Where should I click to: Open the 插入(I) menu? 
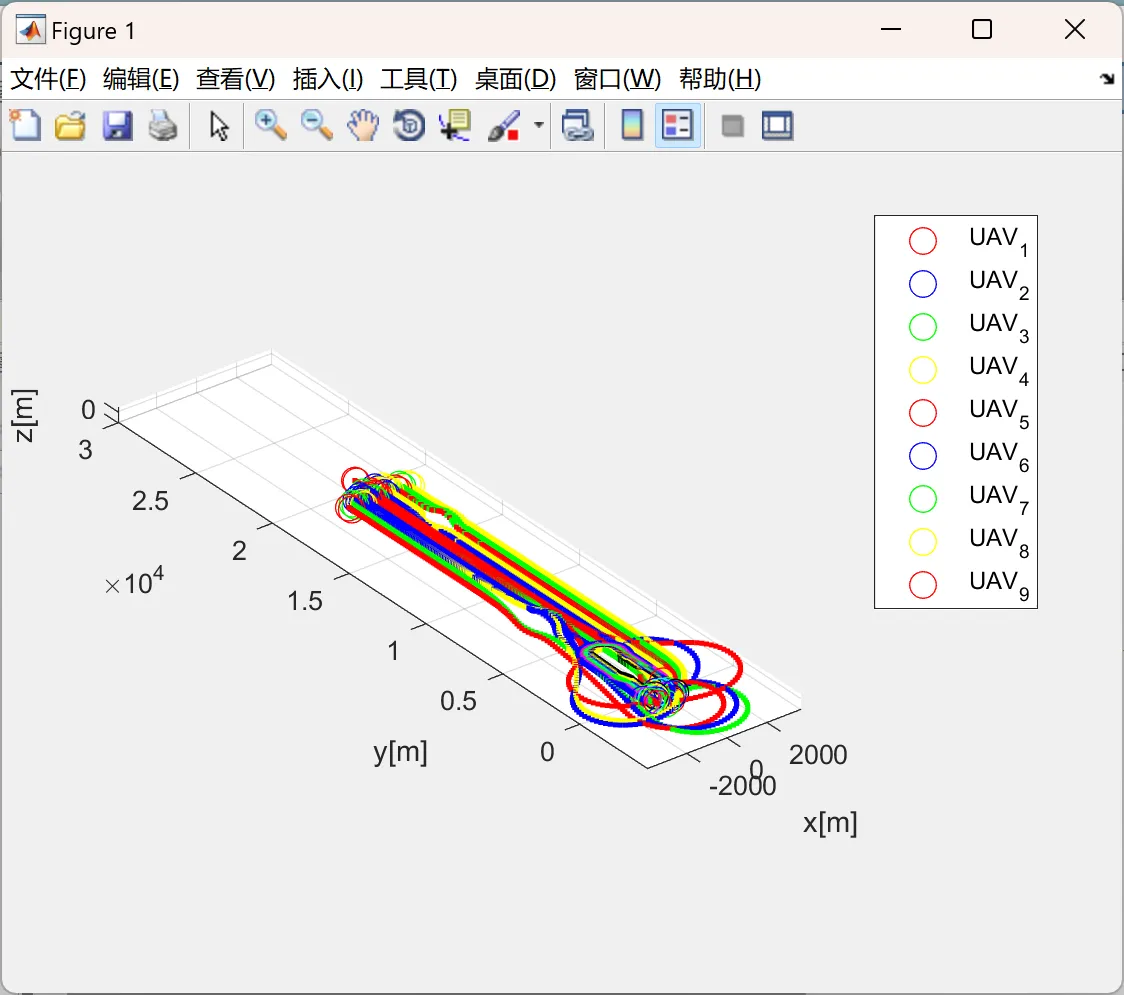click(x=328, y=79)
